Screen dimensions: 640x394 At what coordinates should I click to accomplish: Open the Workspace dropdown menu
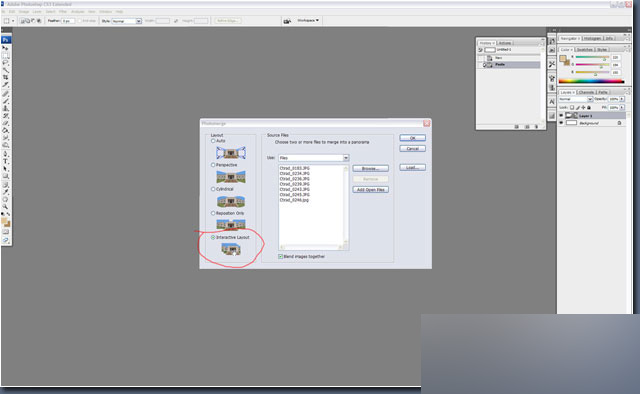[x=308, y=20]
